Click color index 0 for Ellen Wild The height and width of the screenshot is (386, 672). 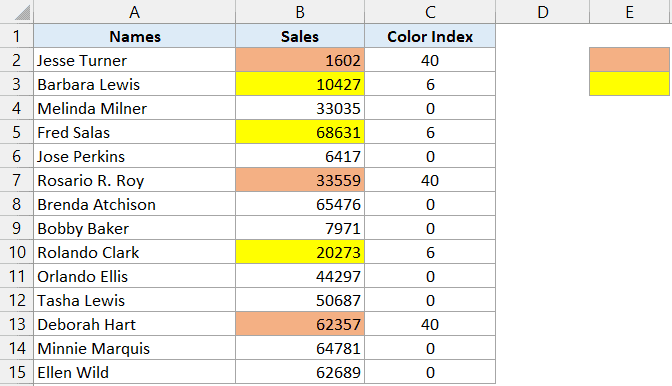pyautogui.click(x=430, y=371)
